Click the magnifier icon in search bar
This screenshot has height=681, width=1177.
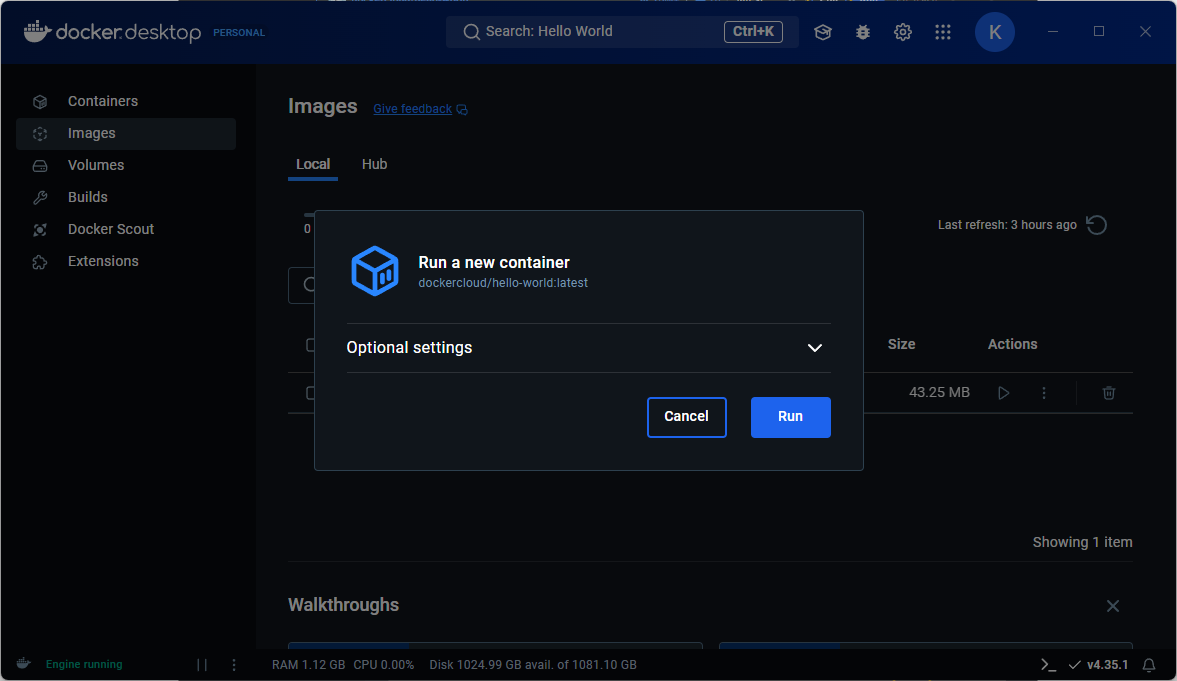(x=471, y=32)
